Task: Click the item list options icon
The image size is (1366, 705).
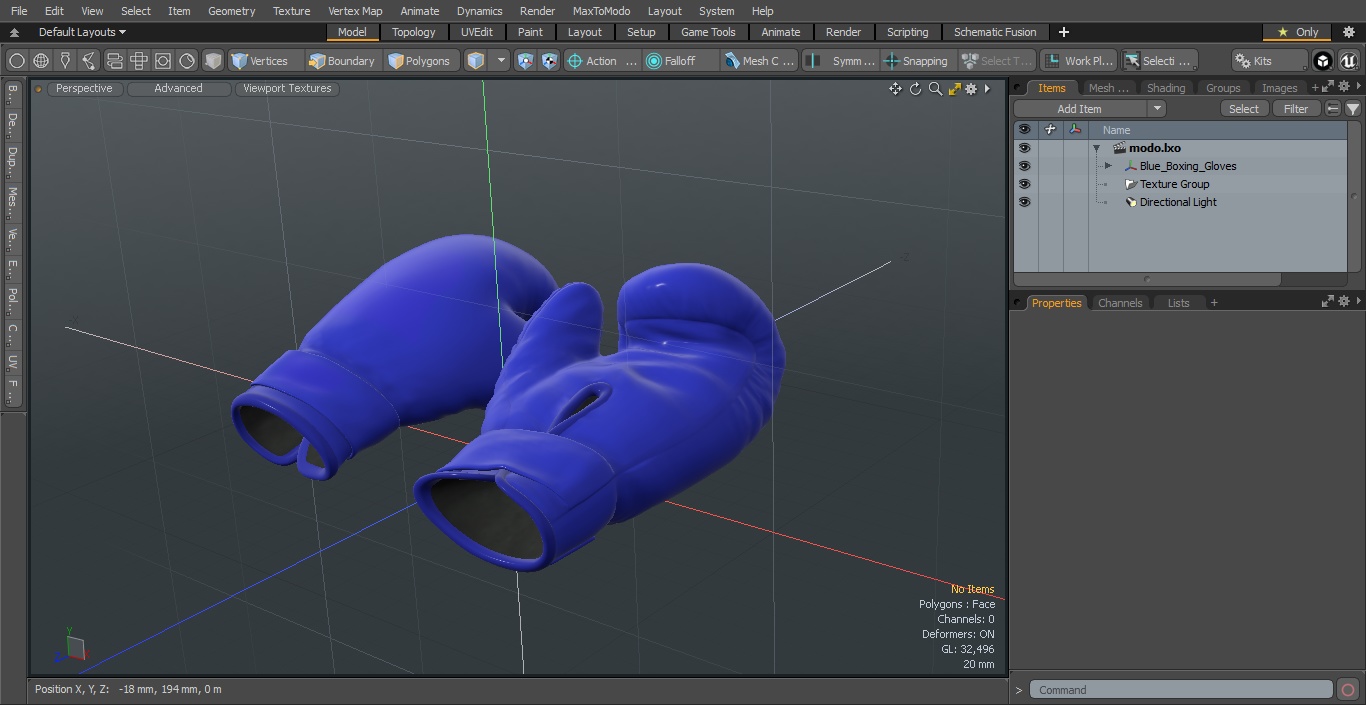Action: 1332,109
